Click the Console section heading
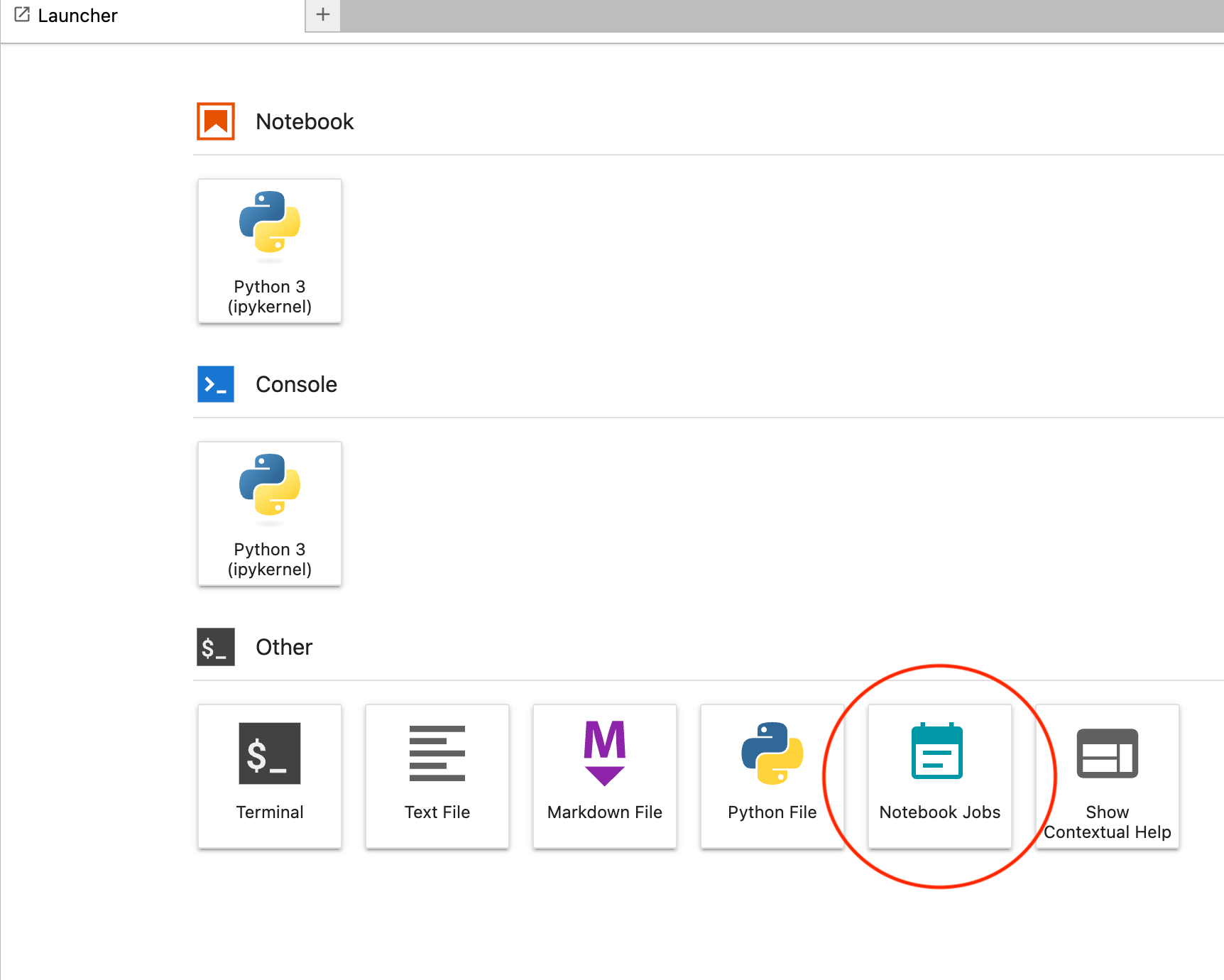Image resolution: width=1224 pixels, height=980 pixels. click(296, 384)
